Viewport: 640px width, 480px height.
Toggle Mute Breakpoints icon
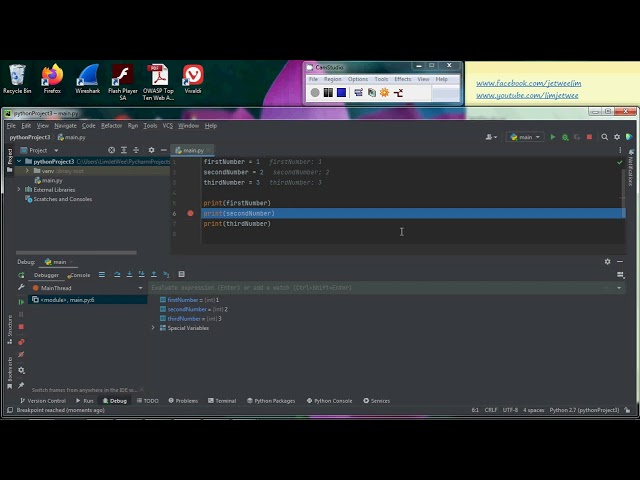(21, 355)
